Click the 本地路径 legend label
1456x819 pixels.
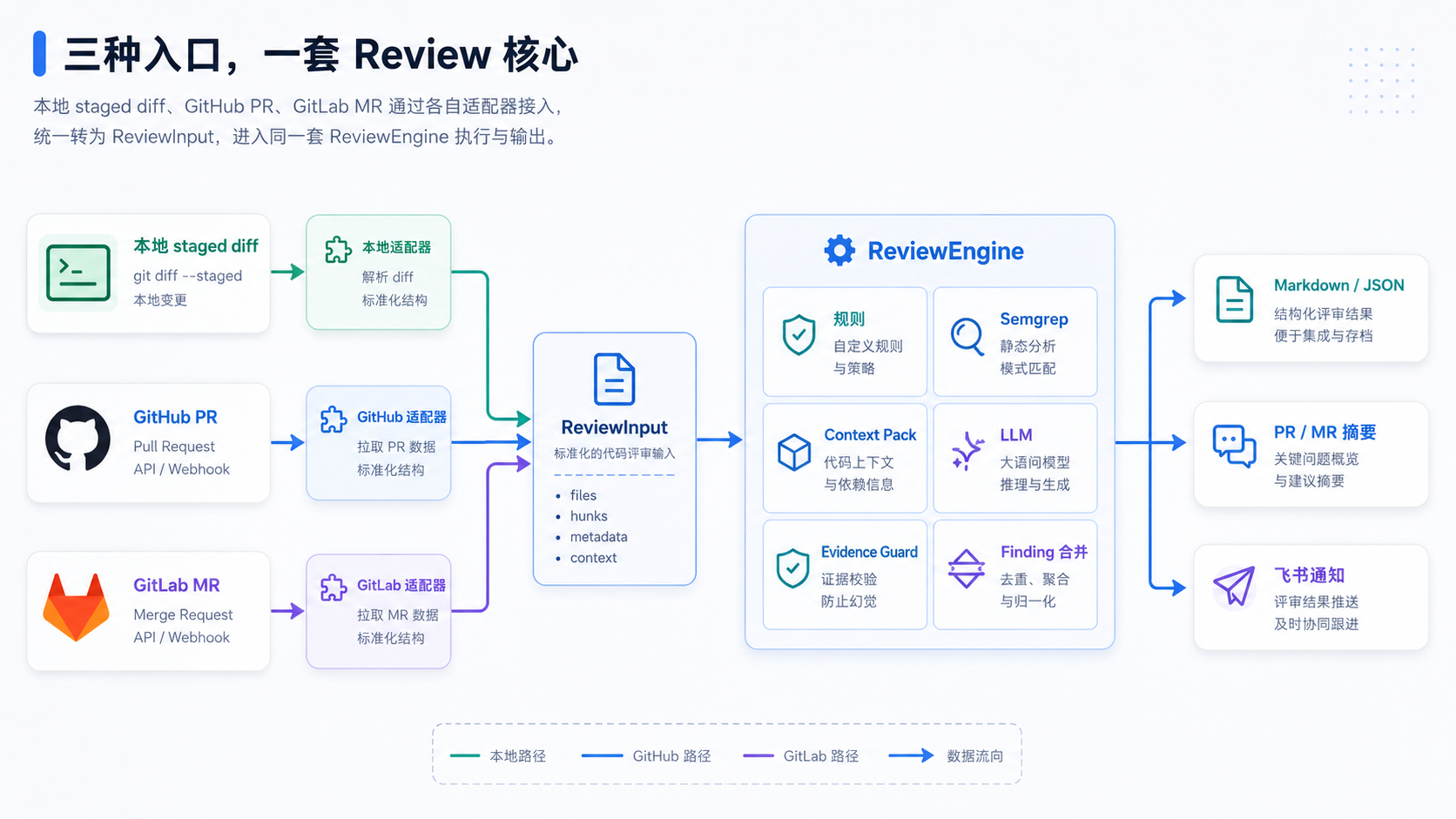(518, 756)
